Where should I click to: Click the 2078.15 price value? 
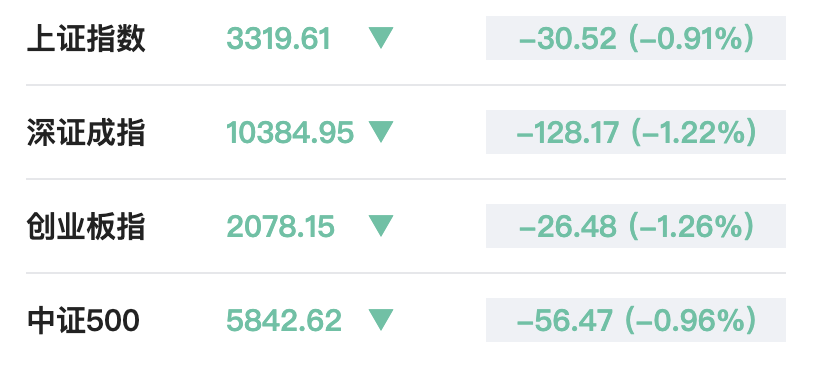(x=280, y=227)
